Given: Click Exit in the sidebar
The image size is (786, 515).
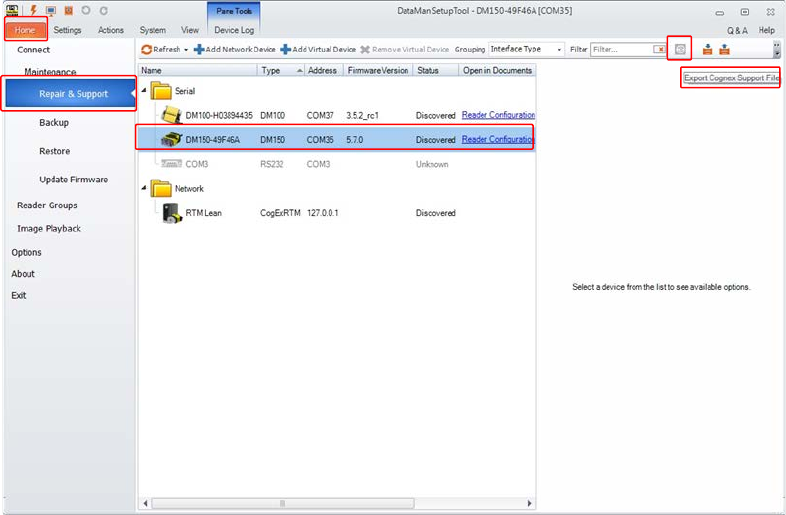Looking at the screenshot, I should (19, 295).
